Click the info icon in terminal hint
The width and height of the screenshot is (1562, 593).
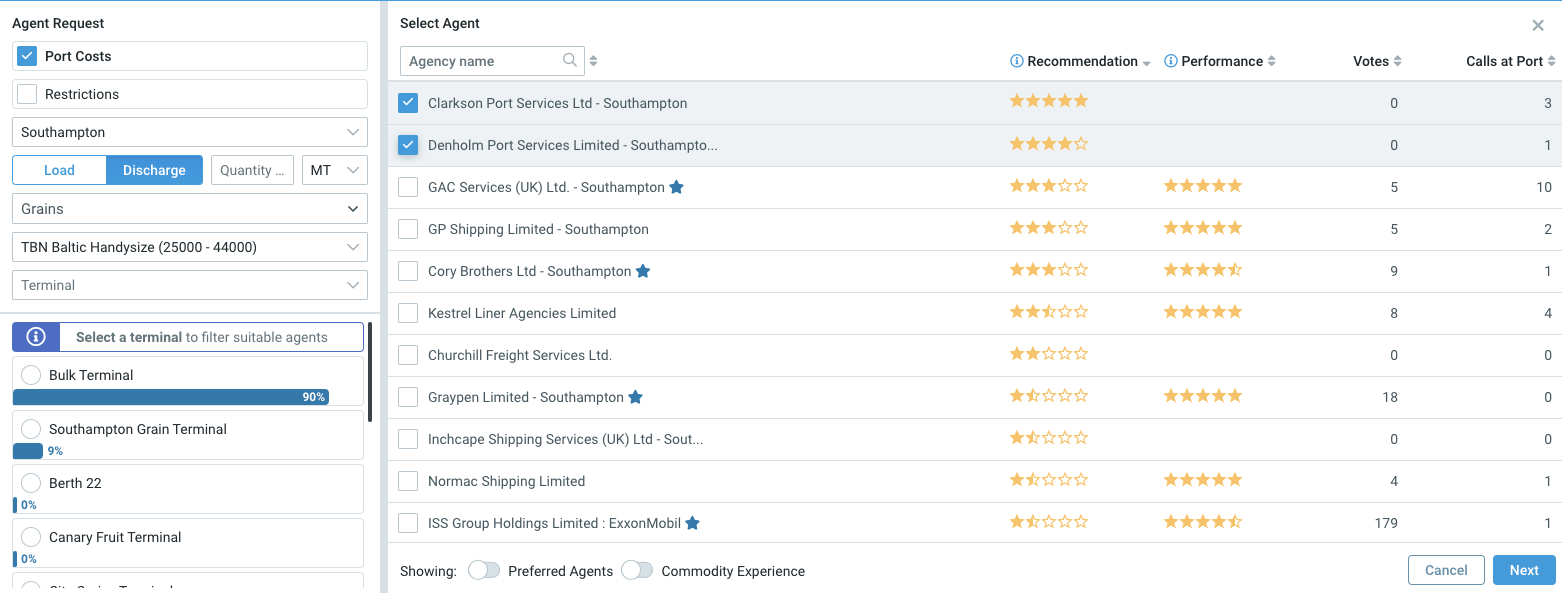pyautogui.click(x=36, y=337)
